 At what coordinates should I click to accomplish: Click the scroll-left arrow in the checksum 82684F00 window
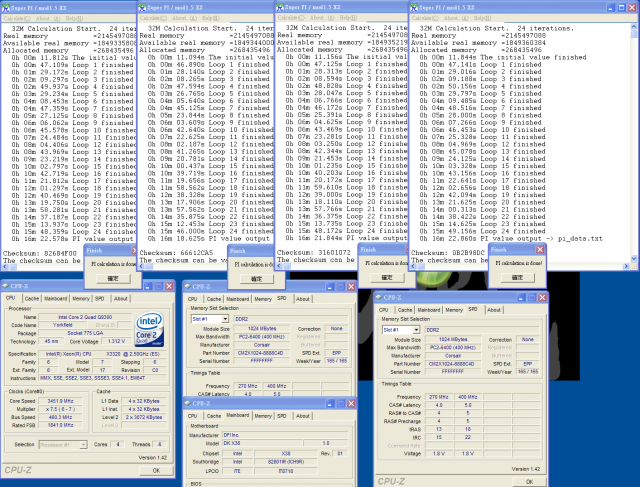pyautogui.click(x=5, y=267)
